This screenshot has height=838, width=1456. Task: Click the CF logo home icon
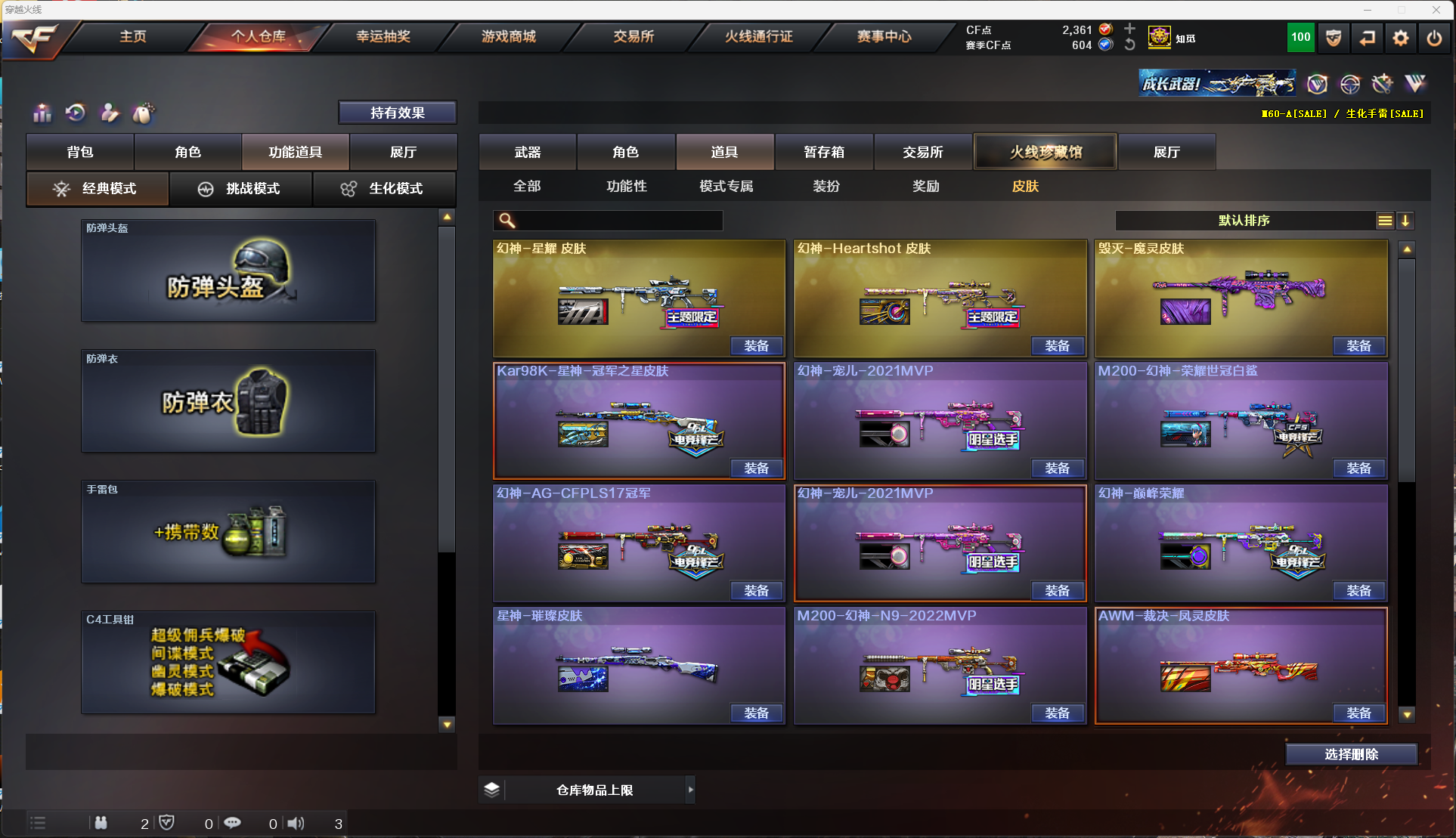(x=35, y=38)
